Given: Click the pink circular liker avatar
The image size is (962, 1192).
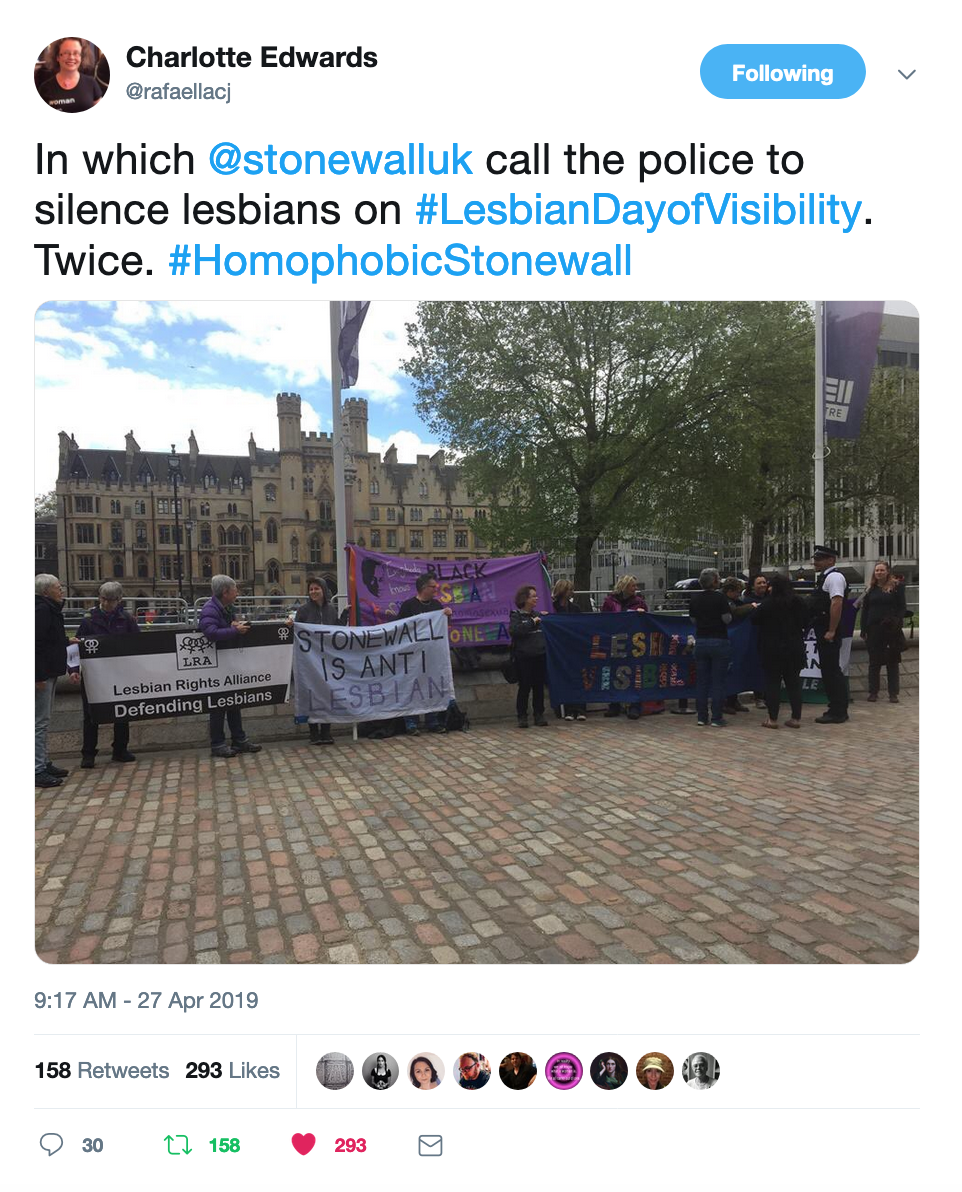Looking at the screenshot, I should pos(564,1071).
